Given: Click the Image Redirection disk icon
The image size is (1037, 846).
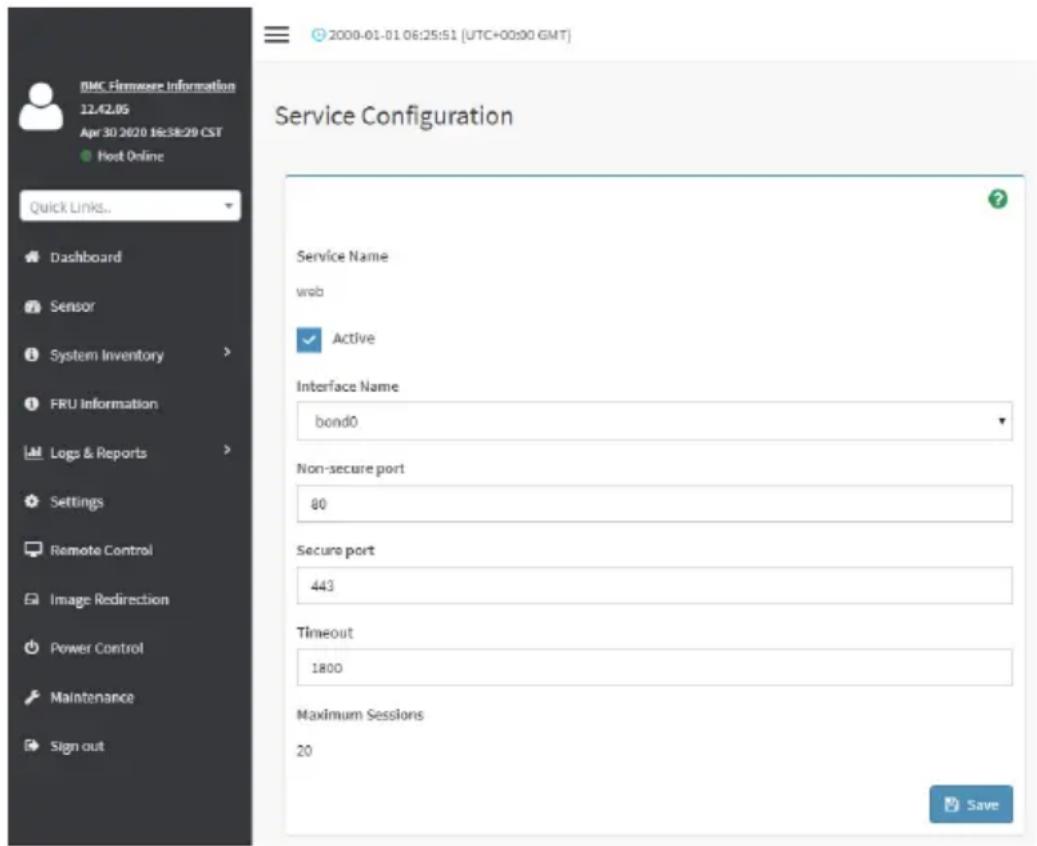Looking at the screenshot, I should coord(31,599).
